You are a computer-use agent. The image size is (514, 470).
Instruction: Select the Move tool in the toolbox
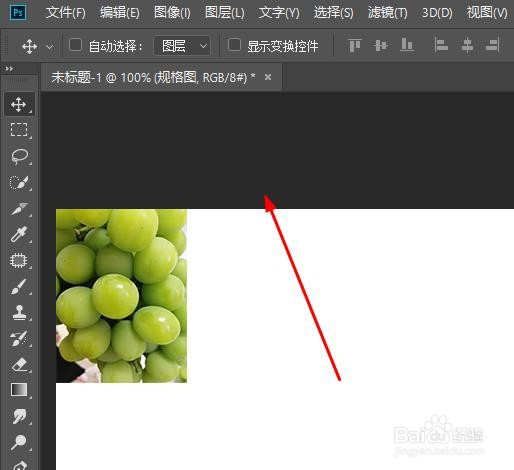(x=19, y=104)
